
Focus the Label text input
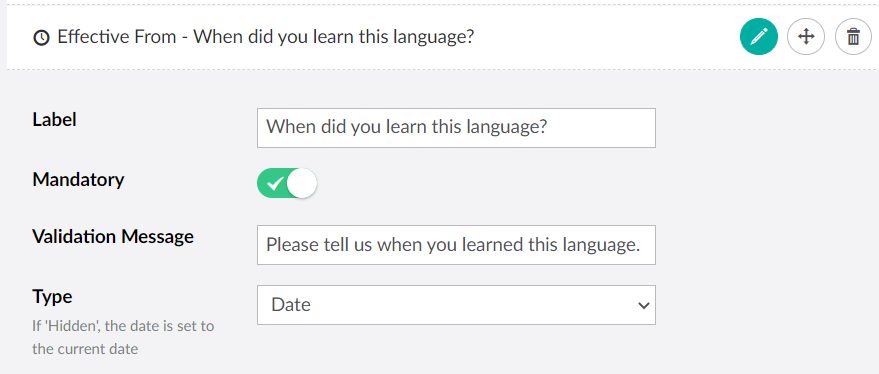click(456, 128)
